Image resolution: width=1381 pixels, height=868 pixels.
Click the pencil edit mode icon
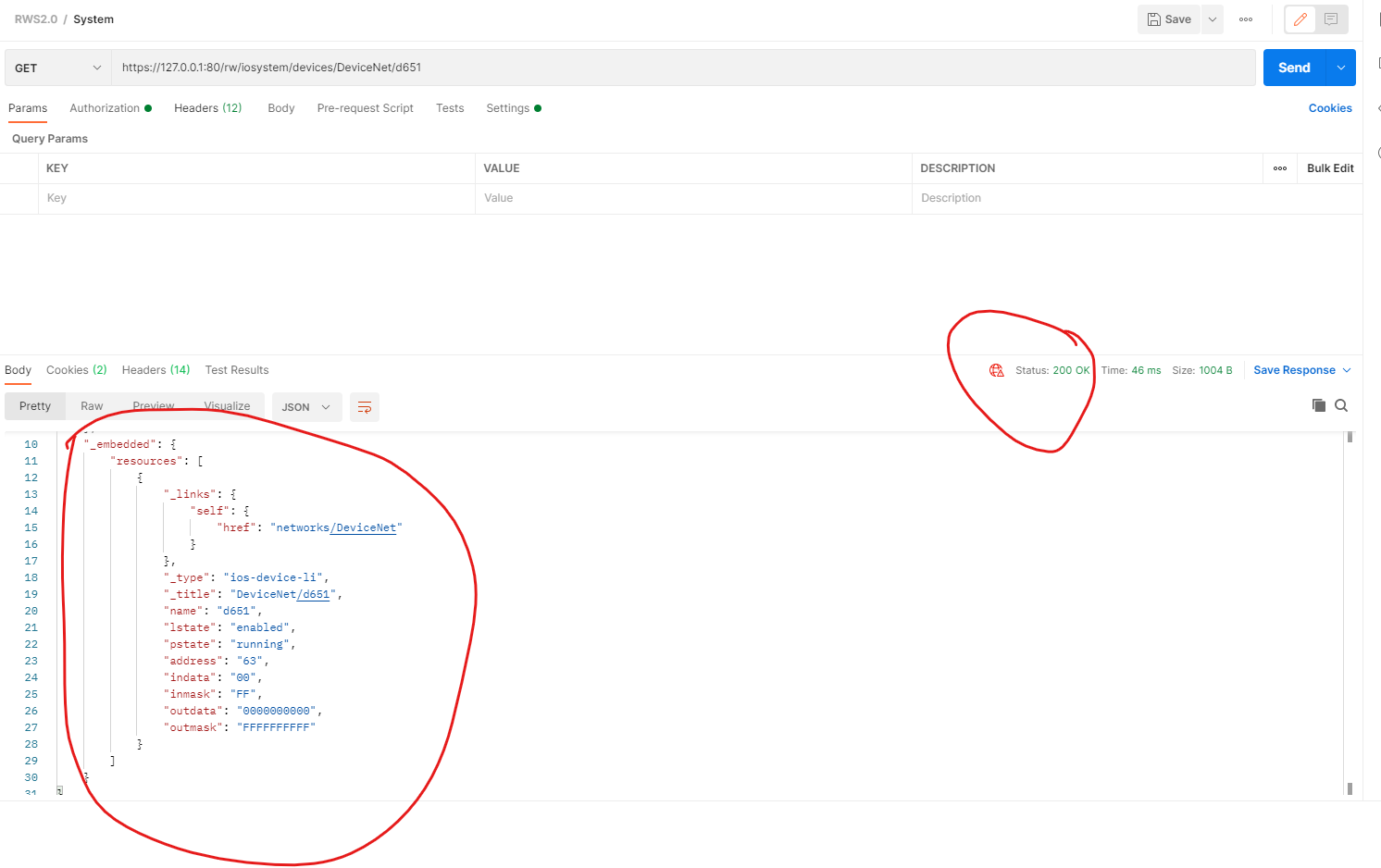(x=1300, y=19)
